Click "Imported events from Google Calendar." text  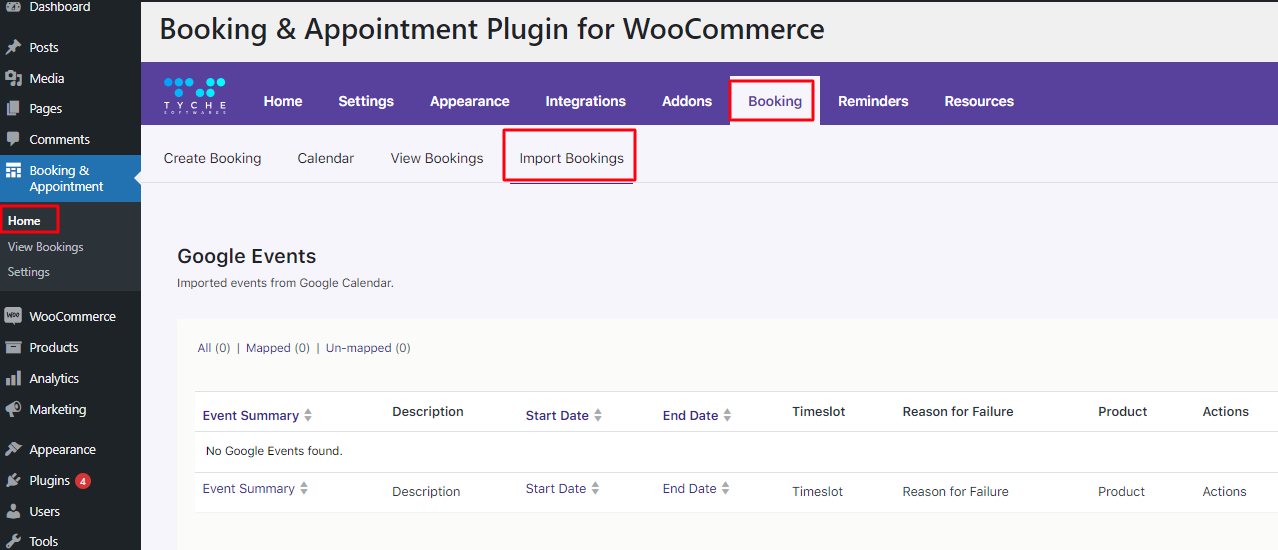pos(286,283)
